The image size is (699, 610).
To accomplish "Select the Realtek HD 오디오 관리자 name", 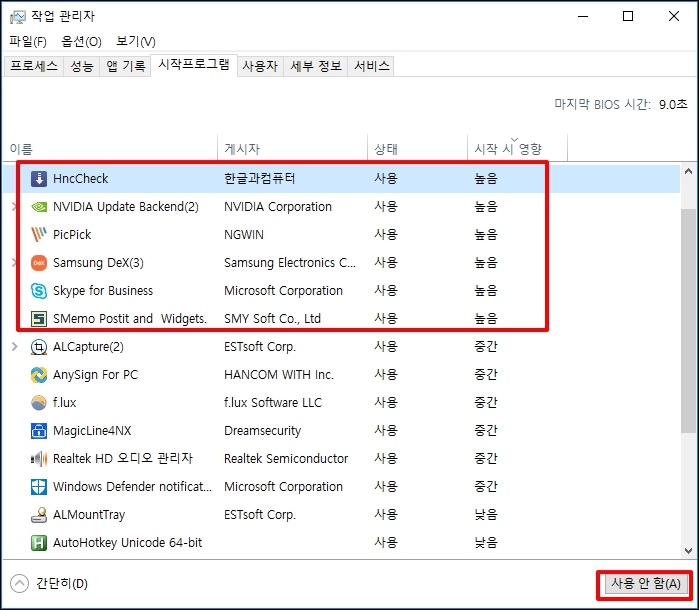I will point(123,459).
